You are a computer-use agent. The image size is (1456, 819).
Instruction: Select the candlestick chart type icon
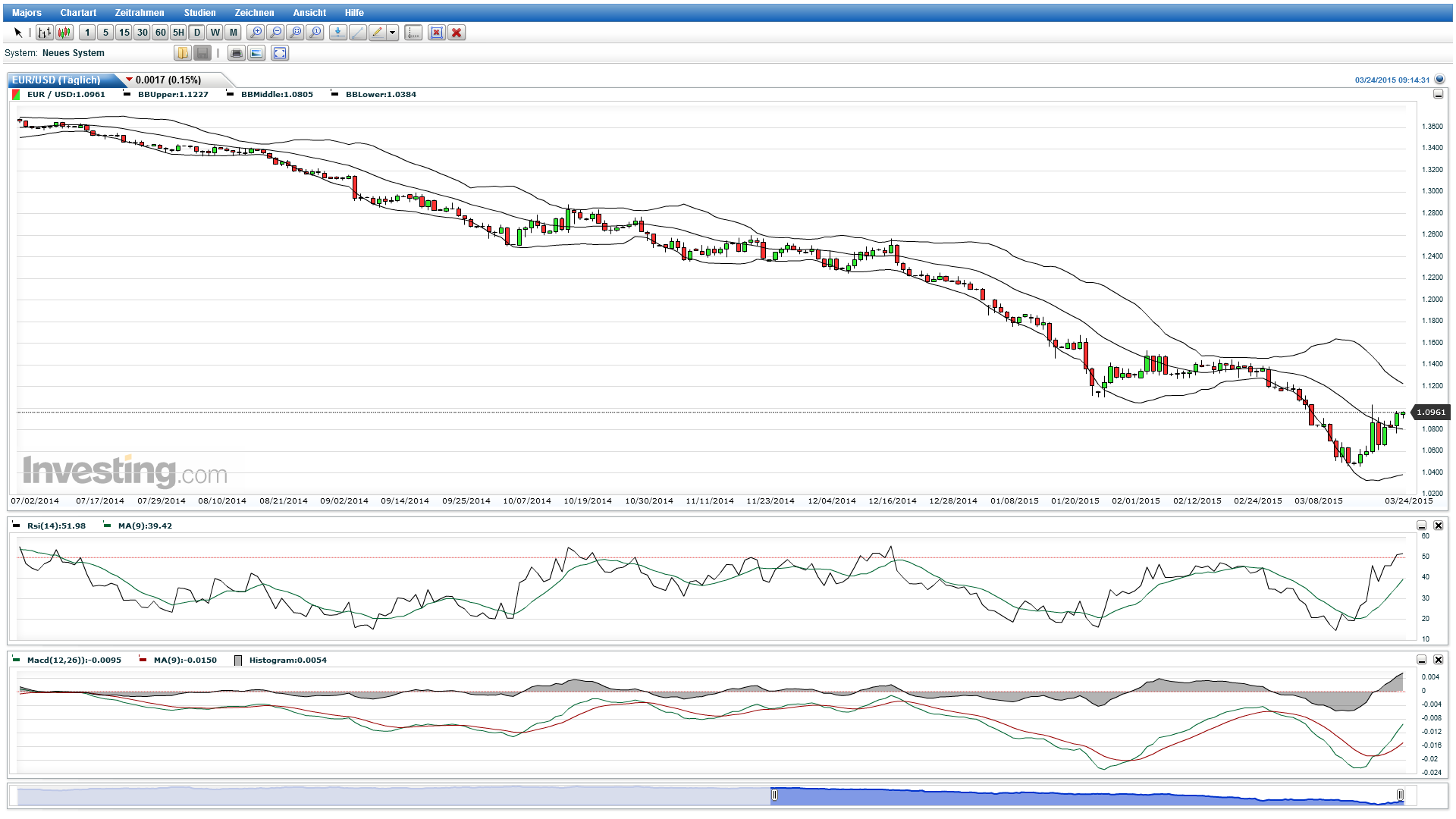pos(64,33)
